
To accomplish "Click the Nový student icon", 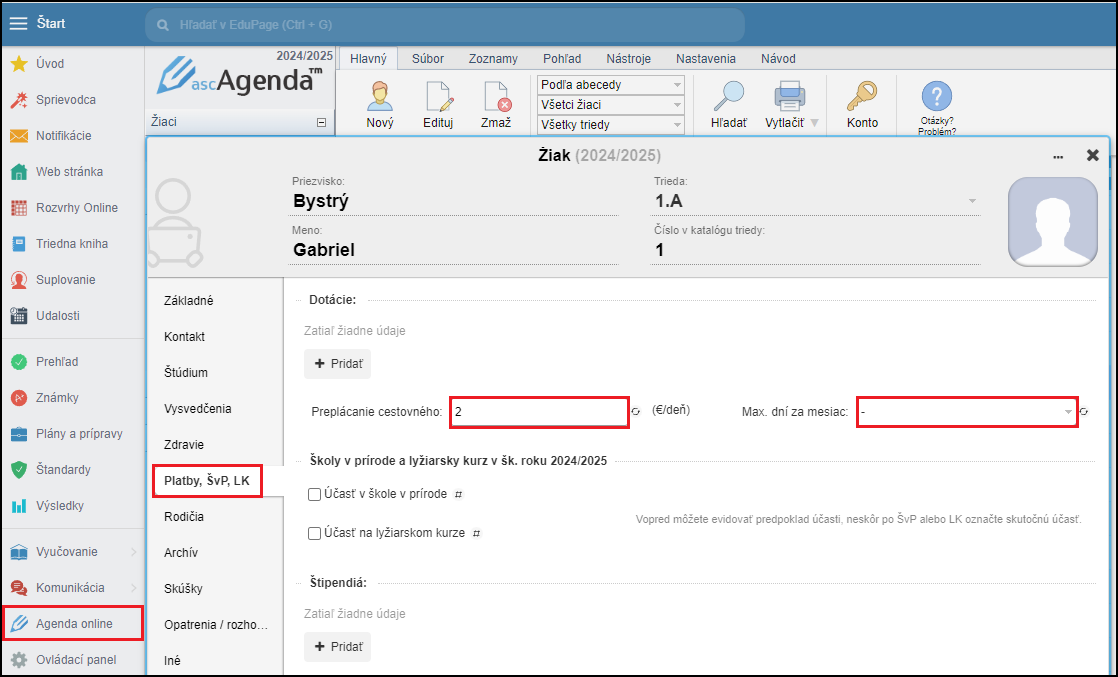I will 380,96.
